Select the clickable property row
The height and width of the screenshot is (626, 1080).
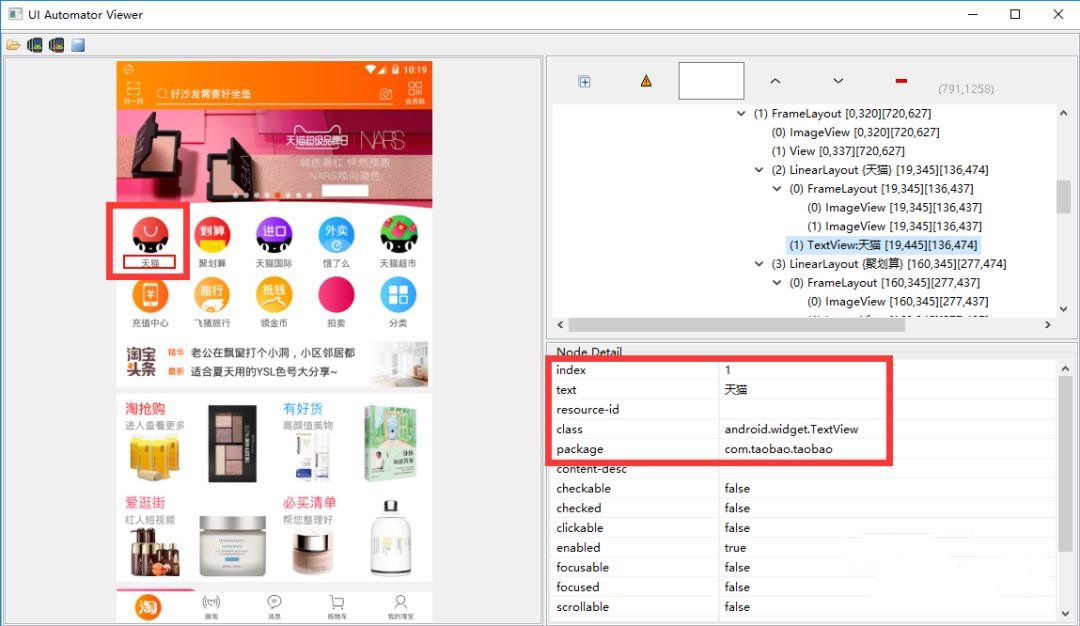coord(803,528)
